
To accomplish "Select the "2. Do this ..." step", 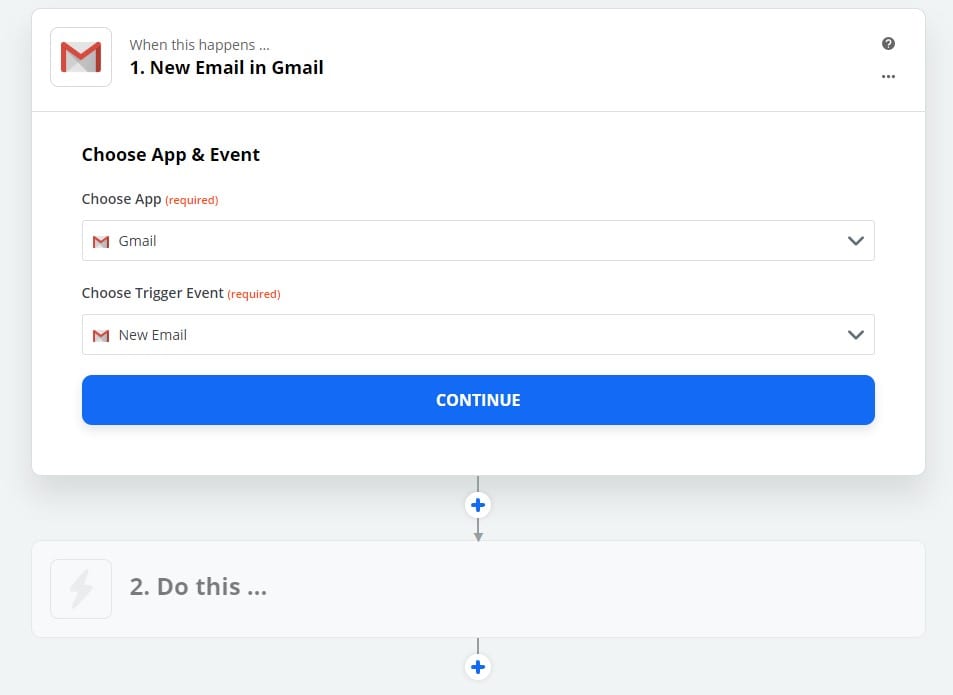I will pyautogui.click(x=198, y=587).
